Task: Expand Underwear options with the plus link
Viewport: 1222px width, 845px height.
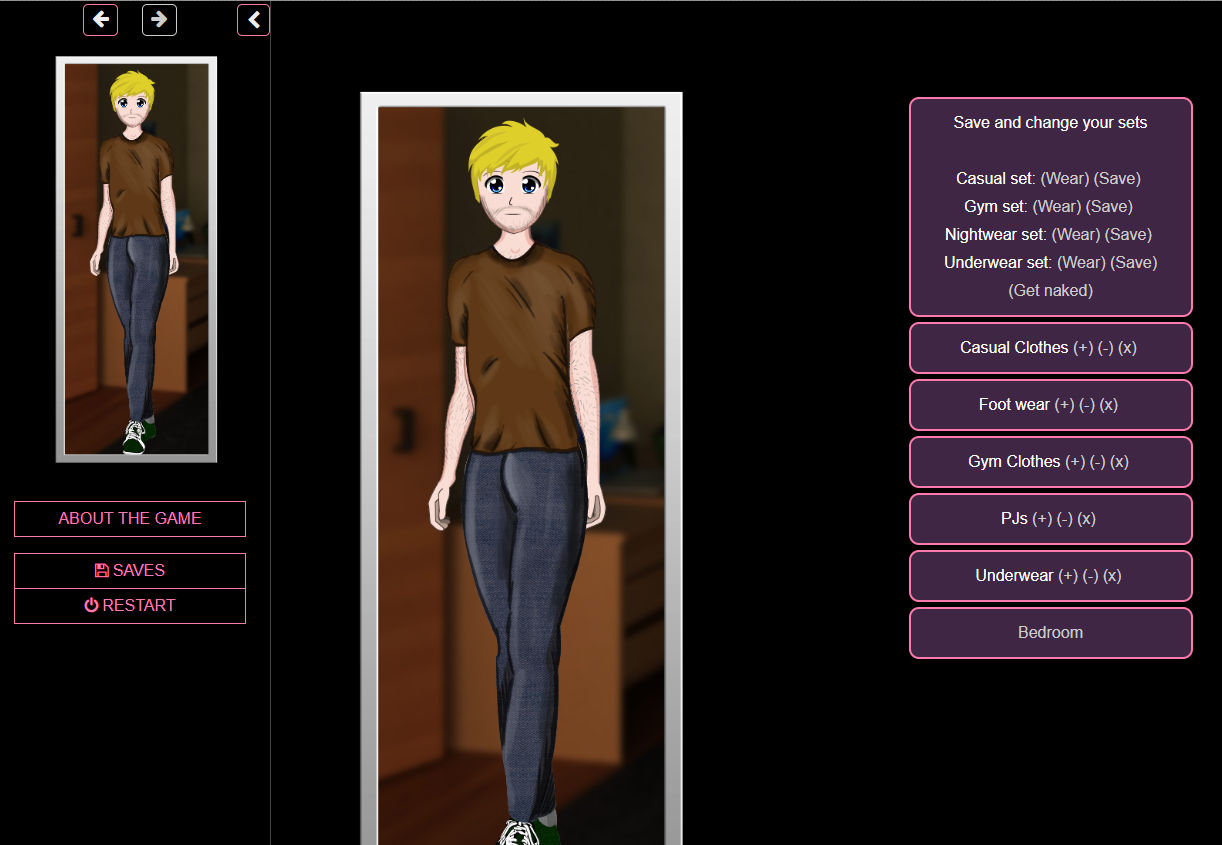Action: coord(1069,576)
